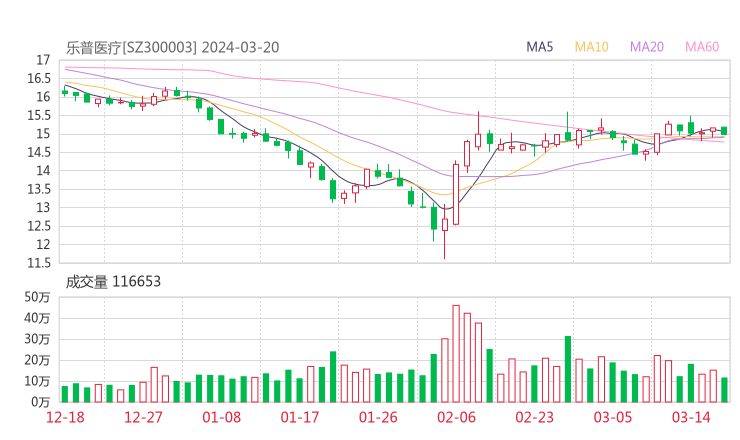The width and height of the screenshot is (740, 440).
Task: Click the tallest green volume bar above 30万
Action: 568,369
